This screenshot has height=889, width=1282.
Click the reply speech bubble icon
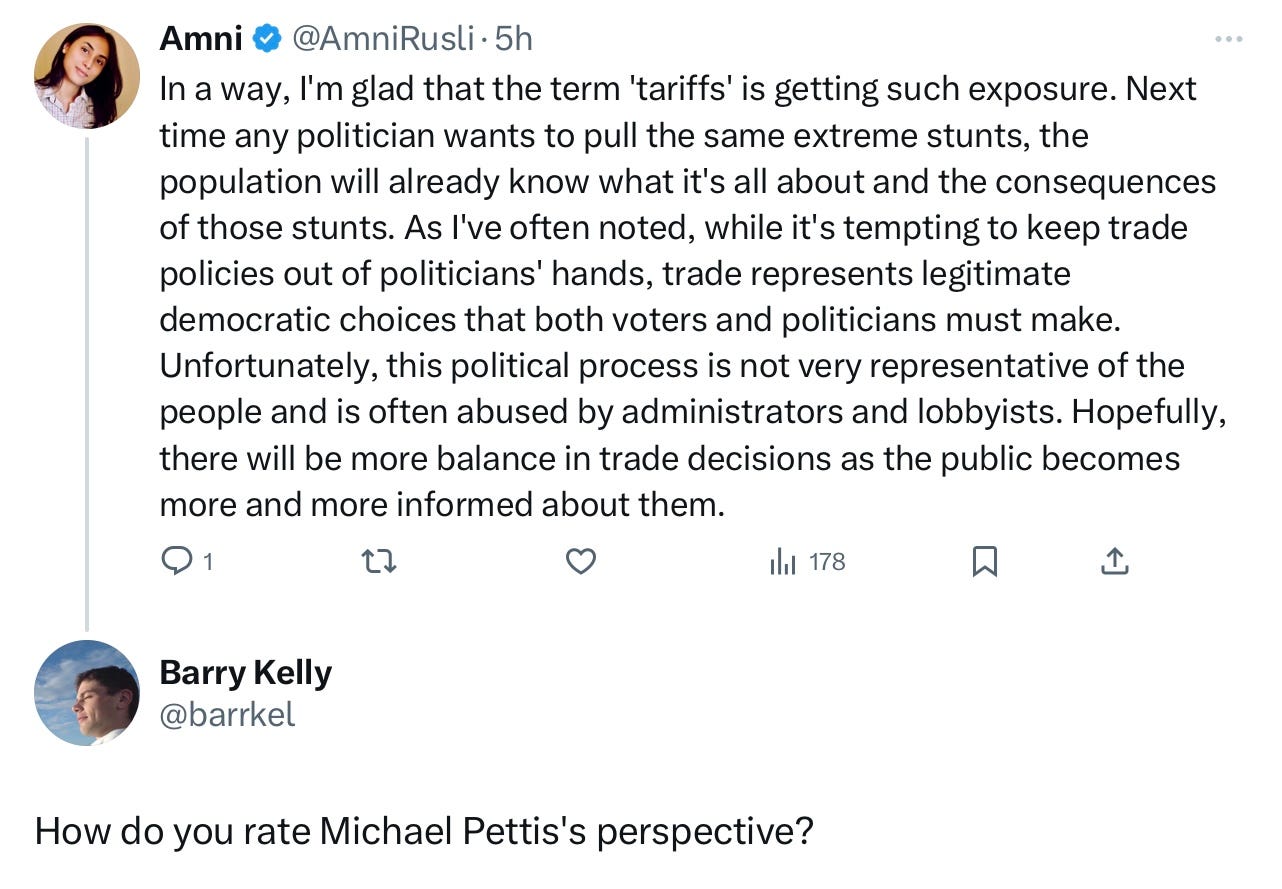point(176,563)
